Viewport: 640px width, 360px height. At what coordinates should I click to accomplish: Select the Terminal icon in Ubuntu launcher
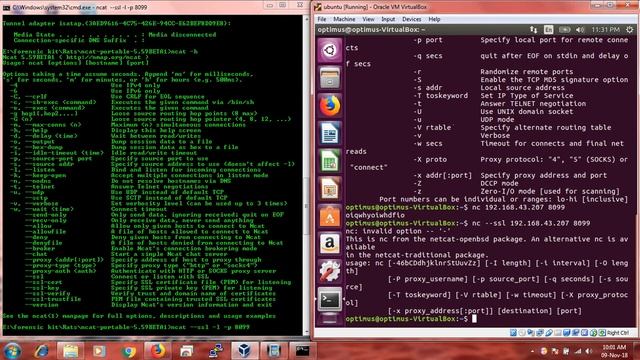(330, 299)
